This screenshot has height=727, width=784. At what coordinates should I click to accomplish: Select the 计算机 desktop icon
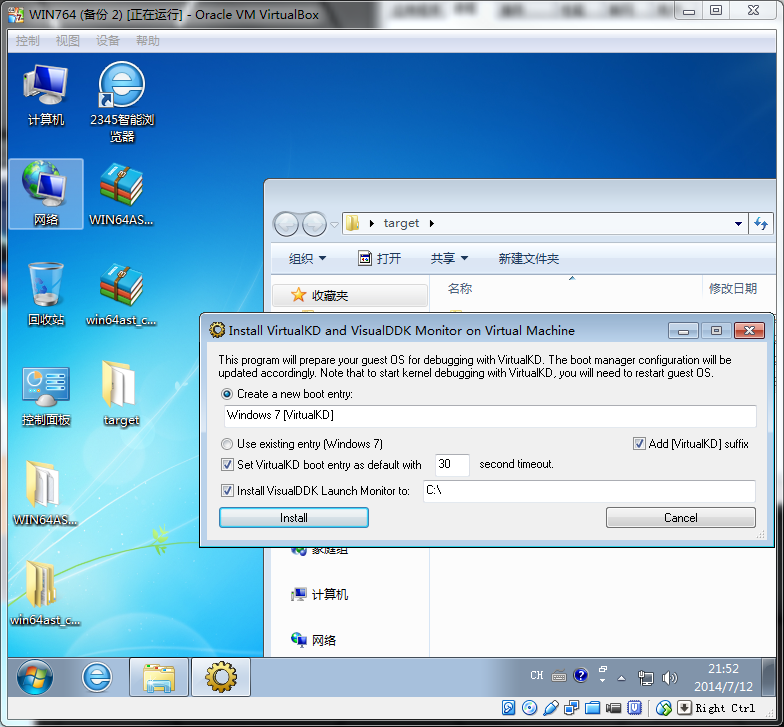[x=46, y=96]
